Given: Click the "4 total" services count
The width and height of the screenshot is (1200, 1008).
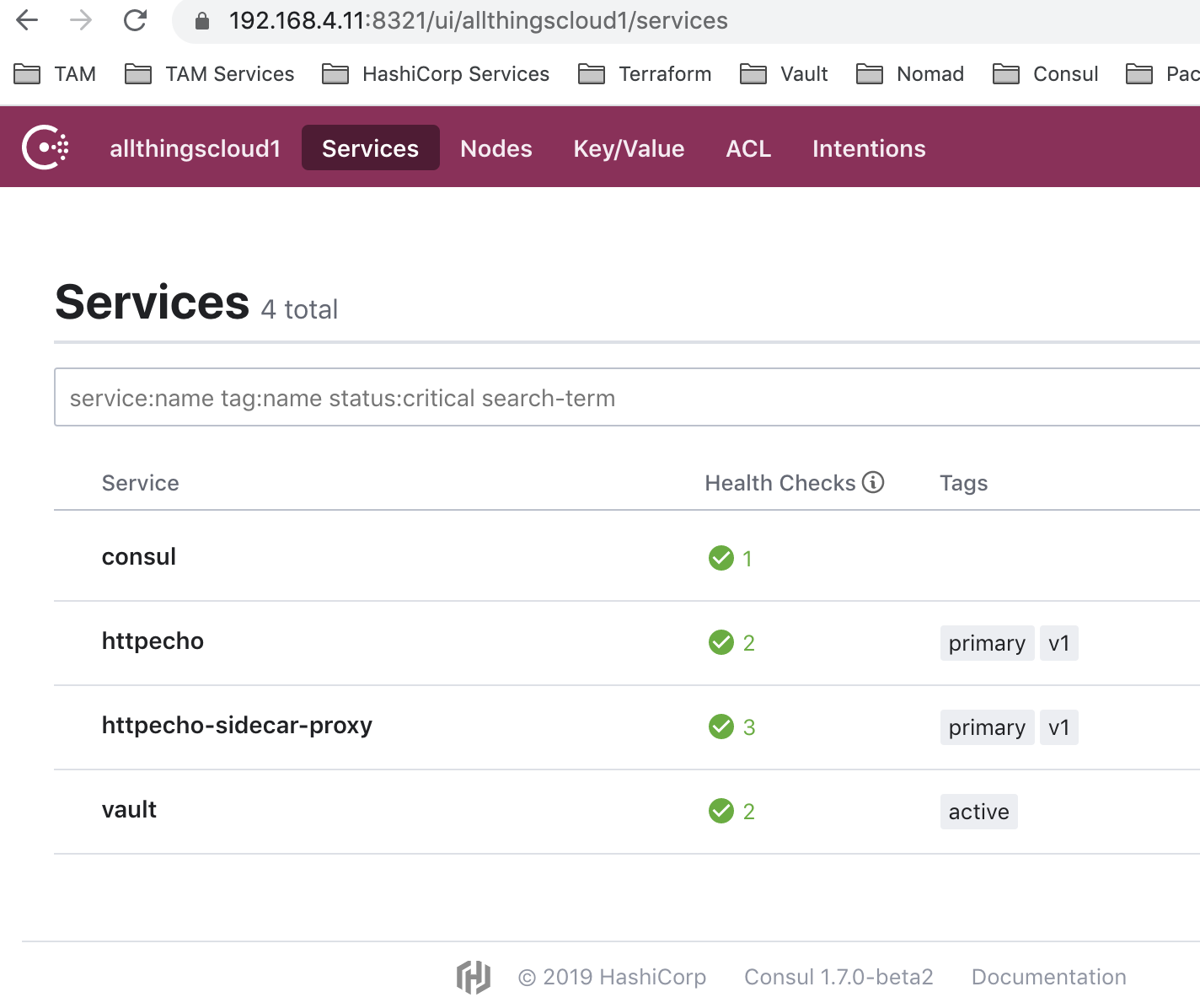Looking at the screenshot, I should (x=299, y=309).
